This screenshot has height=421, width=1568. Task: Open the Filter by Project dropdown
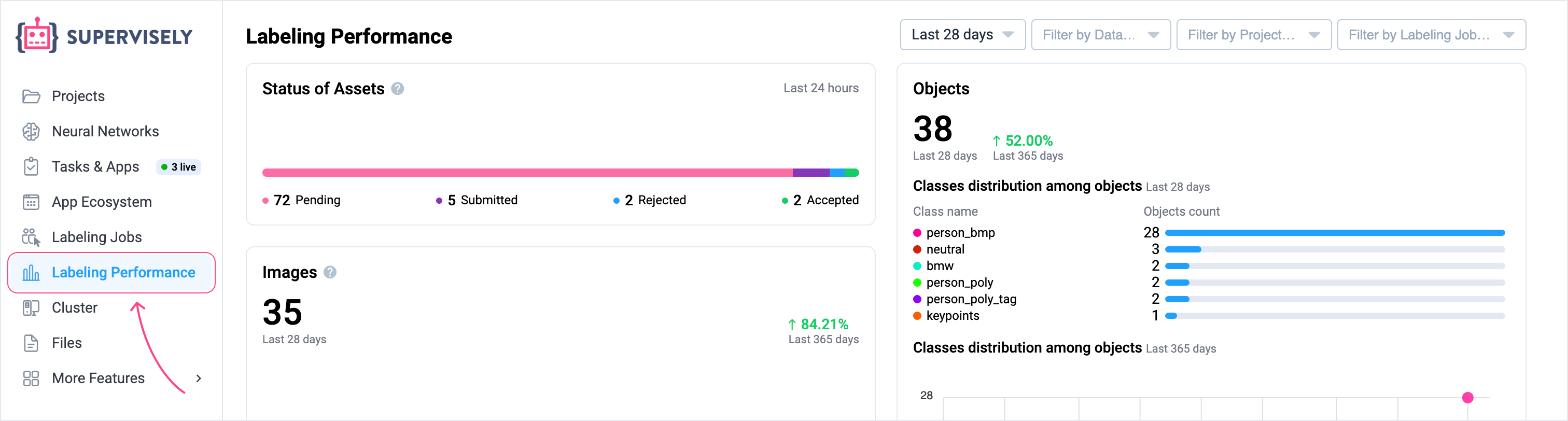(1253, 35)
